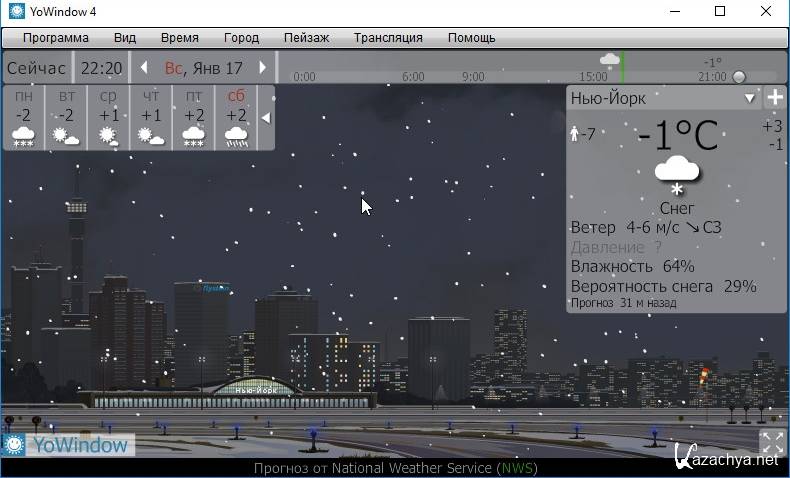790x478 pixels.
Task: Go to next day arrow
Action: pos(263,68)
